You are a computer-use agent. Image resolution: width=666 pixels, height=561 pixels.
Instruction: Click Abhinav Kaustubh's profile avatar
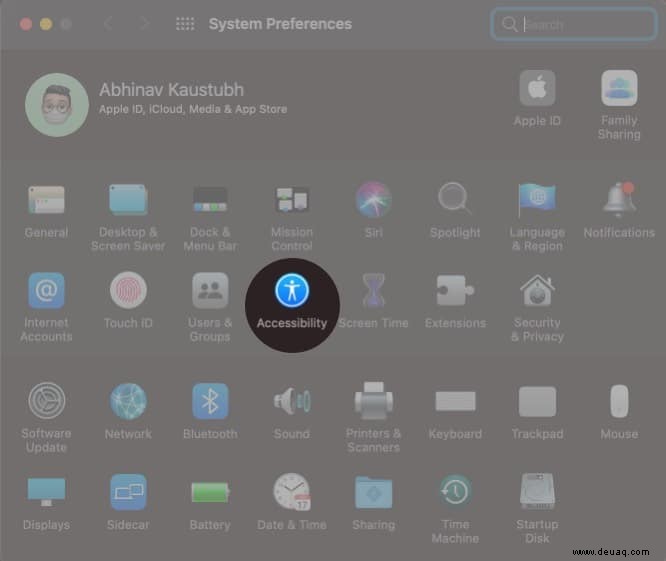click(x=56, y=104)
